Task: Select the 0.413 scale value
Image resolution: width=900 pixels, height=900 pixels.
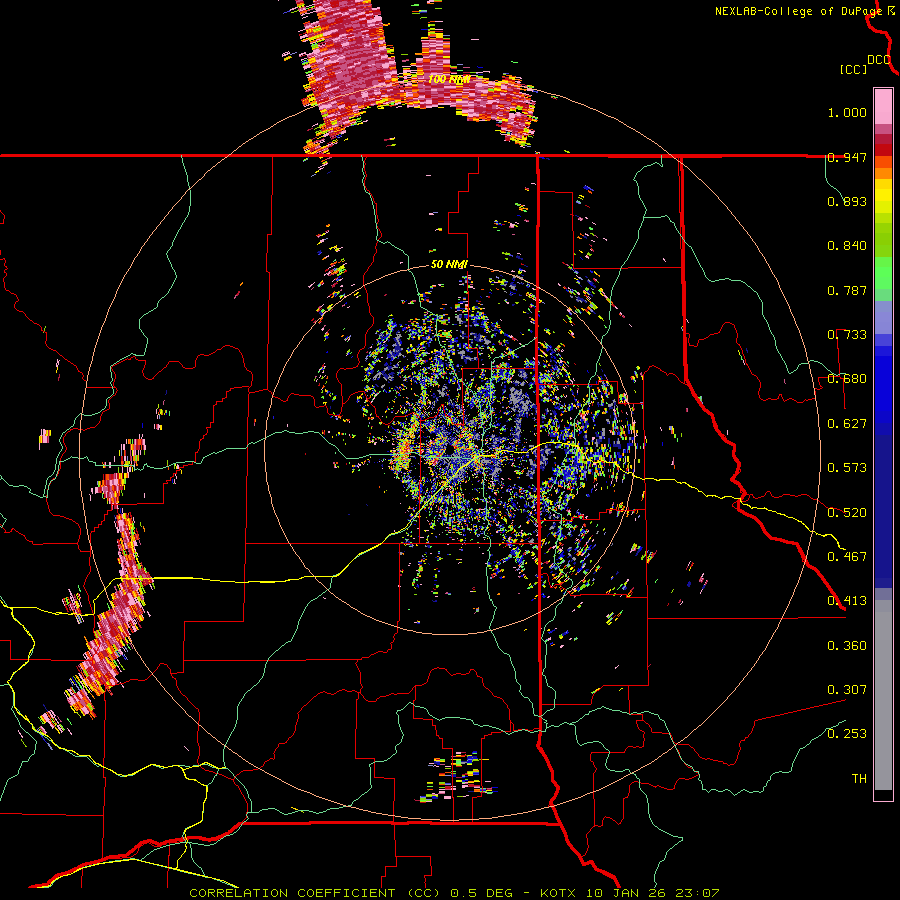Action: (x=847, y=601)
